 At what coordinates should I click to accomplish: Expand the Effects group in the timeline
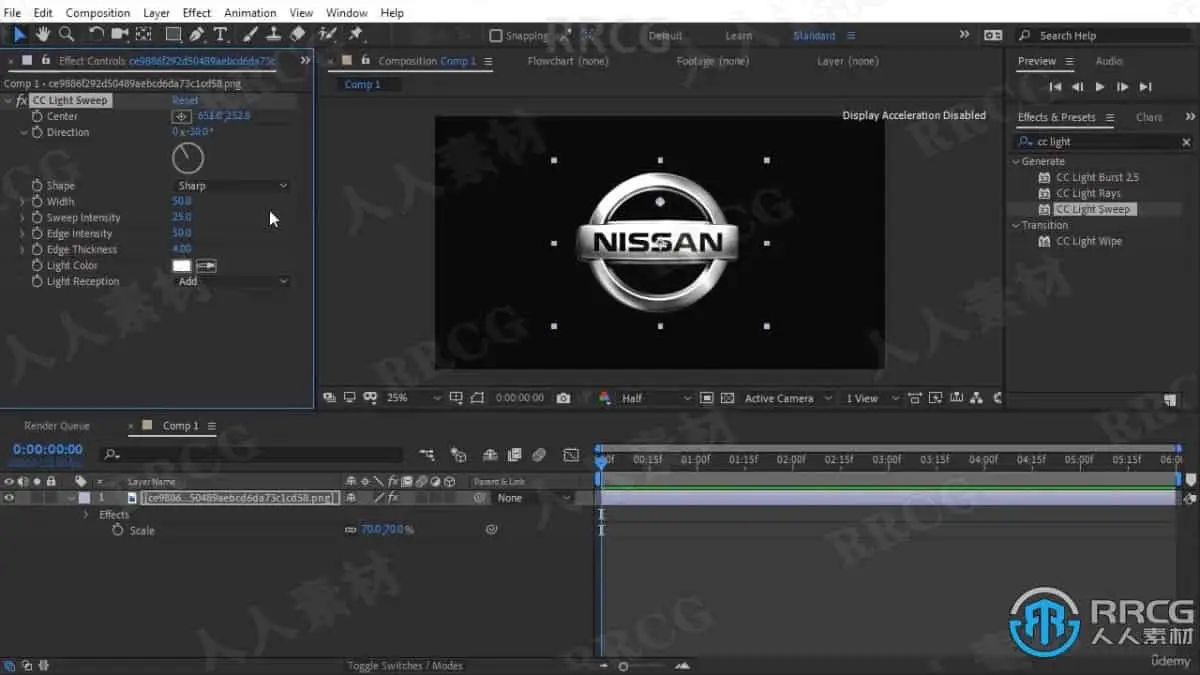(86, 514)
